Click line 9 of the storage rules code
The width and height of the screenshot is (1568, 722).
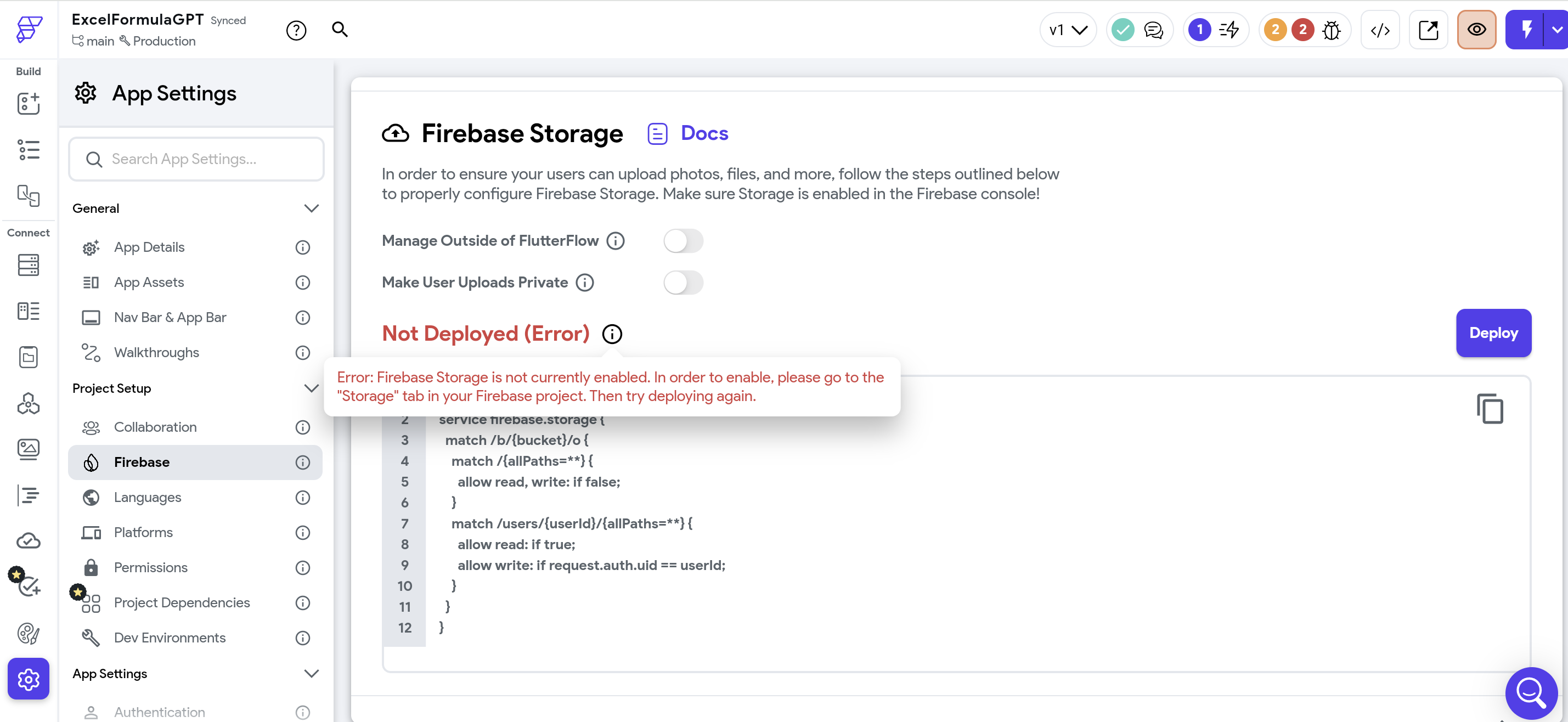(591, 566)
